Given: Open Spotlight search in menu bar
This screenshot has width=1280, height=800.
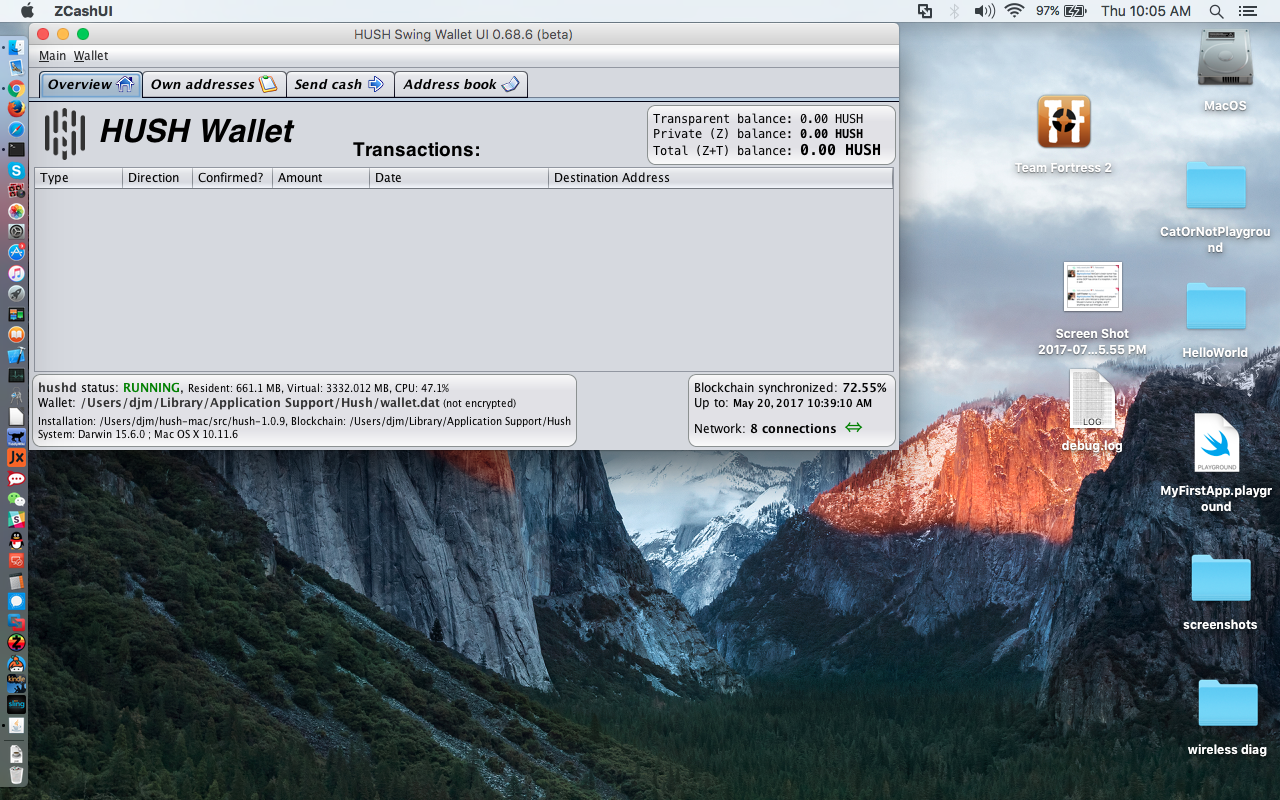Looking at the screenshot, I should pos(1216,11).
